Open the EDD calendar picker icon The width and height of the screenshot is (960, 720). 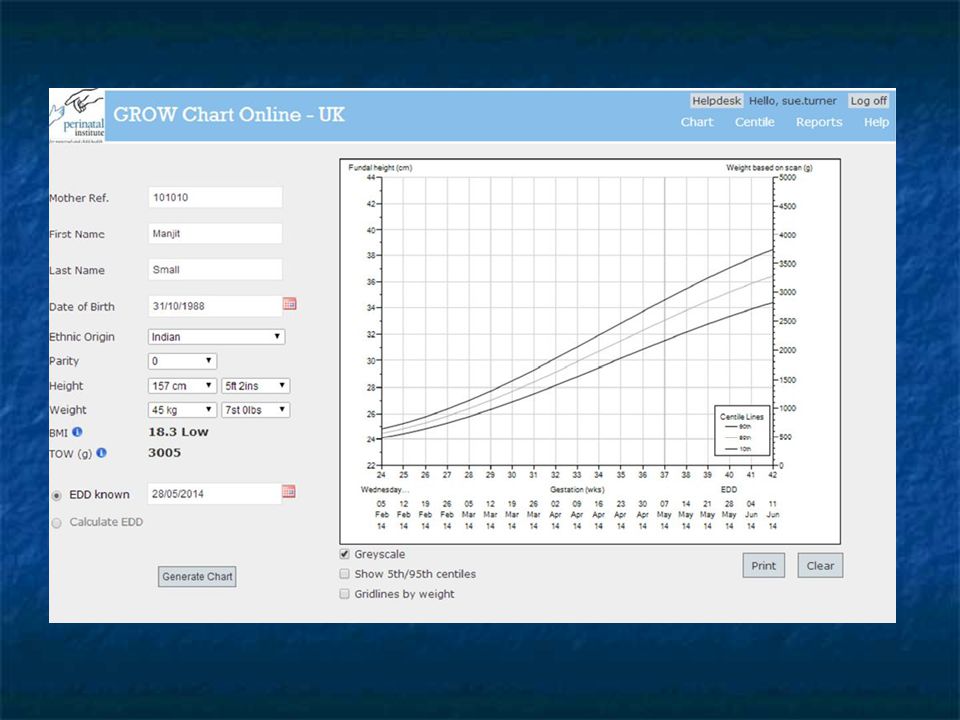point(288,492)
